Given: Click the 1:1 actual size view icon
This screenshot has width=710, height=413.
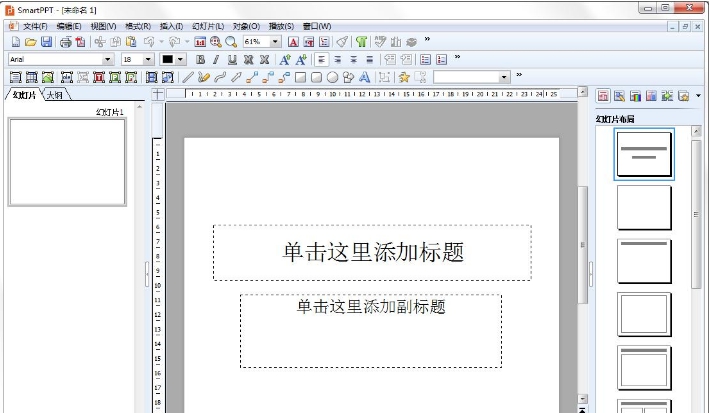Looking at the screenshot, I should (x=200, y=42).
